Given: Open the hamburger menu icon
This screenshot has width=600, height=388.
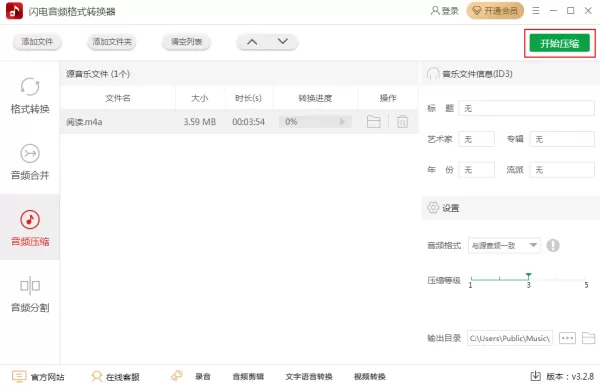Looking at the screenshot, I should click(x=536, y=11).
